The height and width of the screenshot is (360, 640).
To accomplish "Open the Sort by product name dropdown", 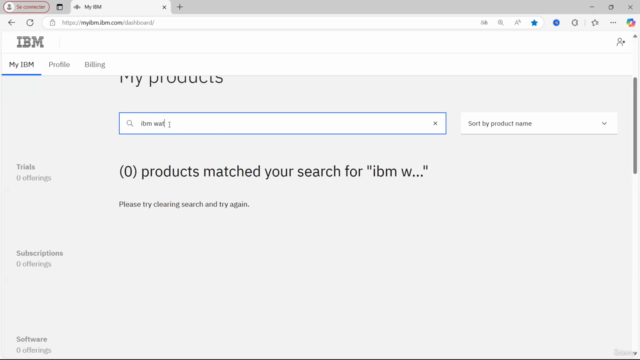I will coord(539,123).
